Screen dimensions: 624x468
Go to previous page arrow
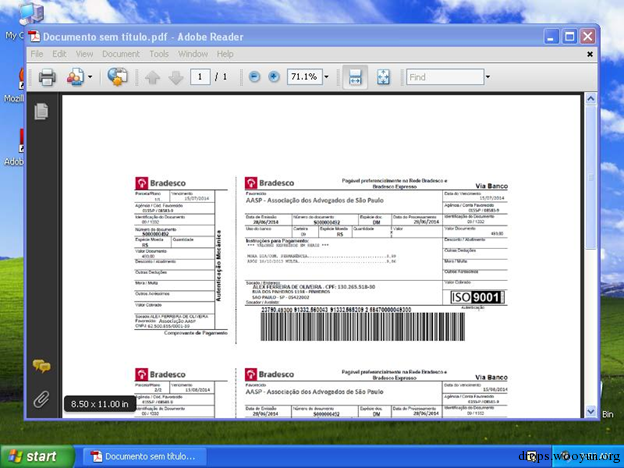click(152, 77)
